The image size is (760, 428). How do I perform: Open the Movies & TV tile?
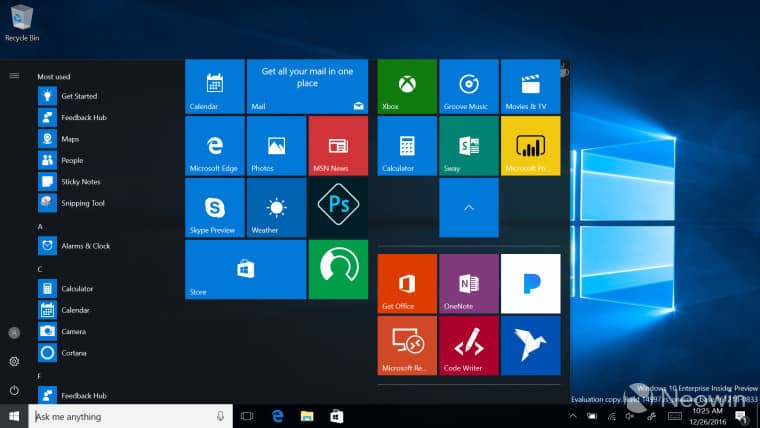tap(531, 86)
